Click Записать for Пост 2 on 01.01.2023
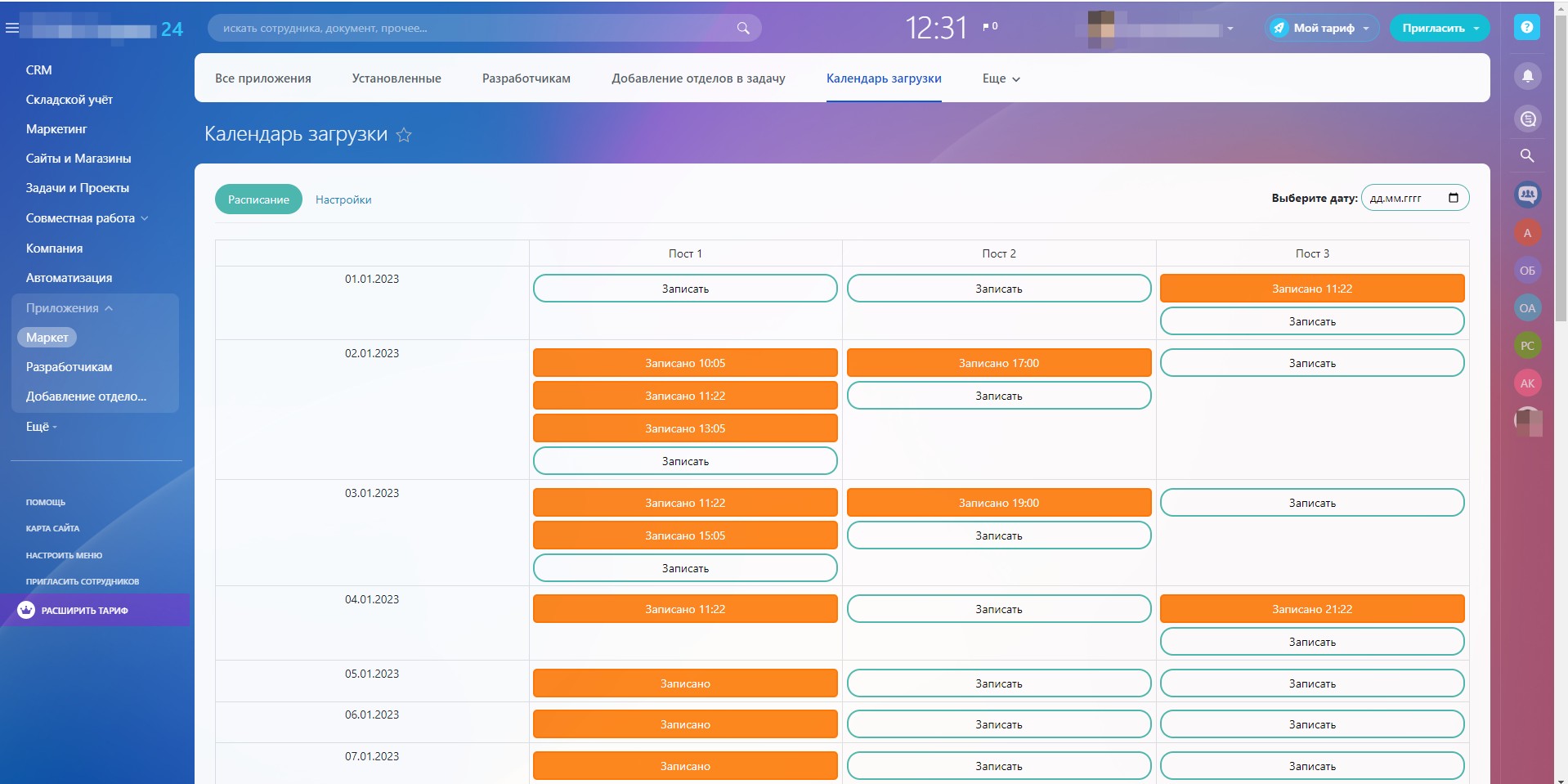Image resolution: width=1568 pixels, height=784 pixels. coord(998,289)
